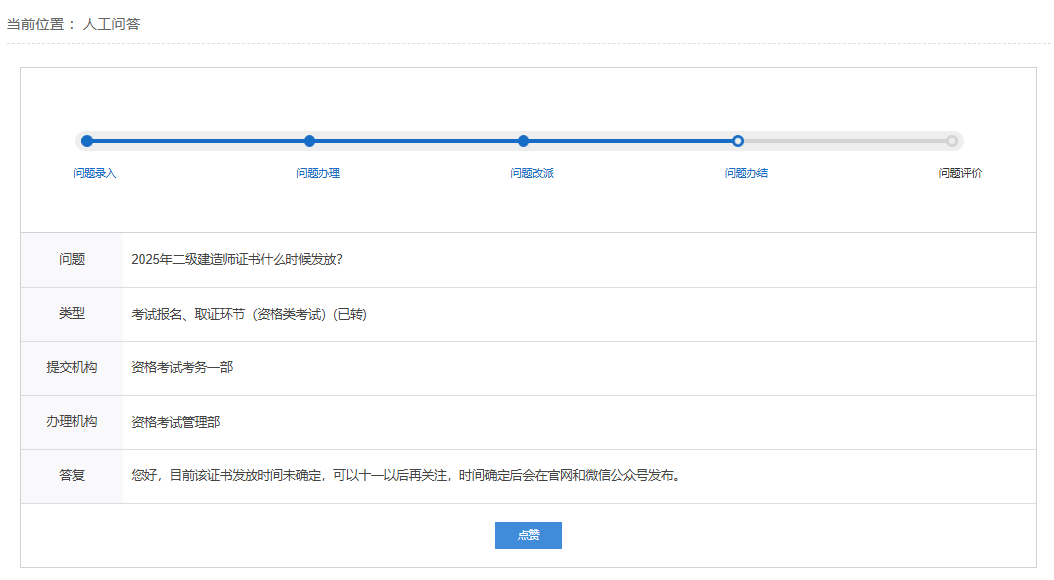Select the 问题改派 step label
Image resolution: width=1054 pixels, height=580 pixels.
[532, 173]
